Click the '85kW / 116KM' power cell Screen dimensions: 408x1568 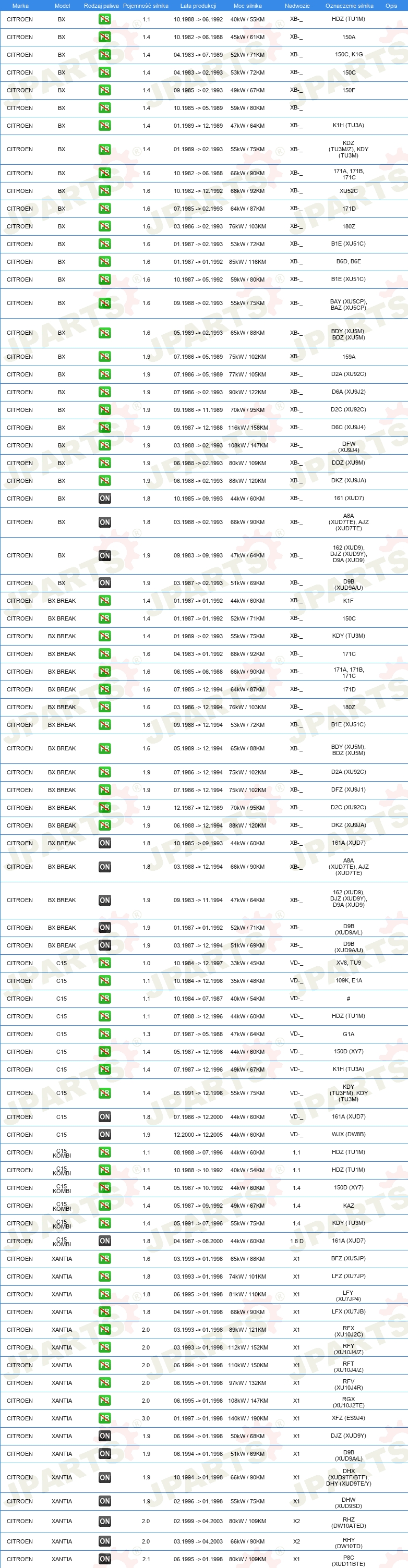tap(247, 262)
